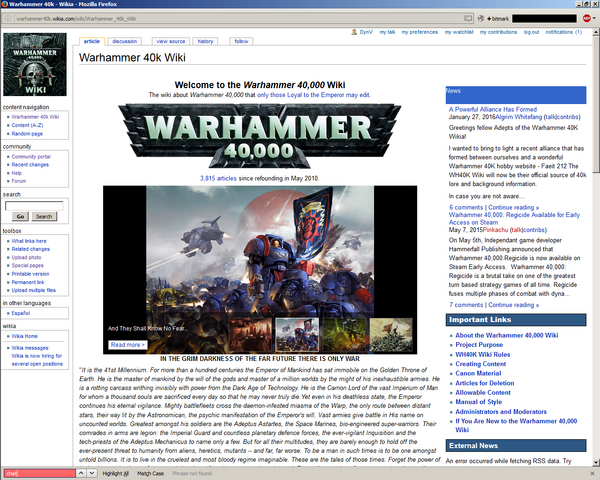Open WH40K Wiki Rules link
600x480 pixels.
pos(483,354)
